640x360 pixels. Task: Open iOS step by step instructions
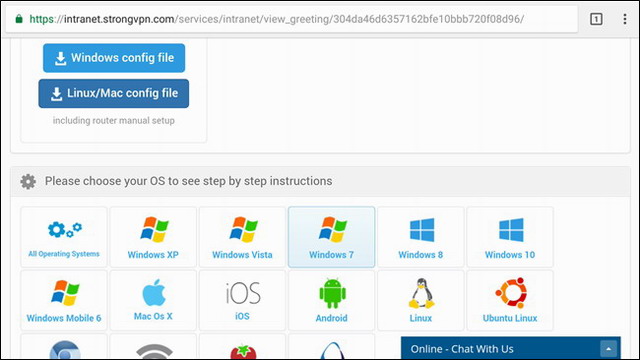(242, 300)
